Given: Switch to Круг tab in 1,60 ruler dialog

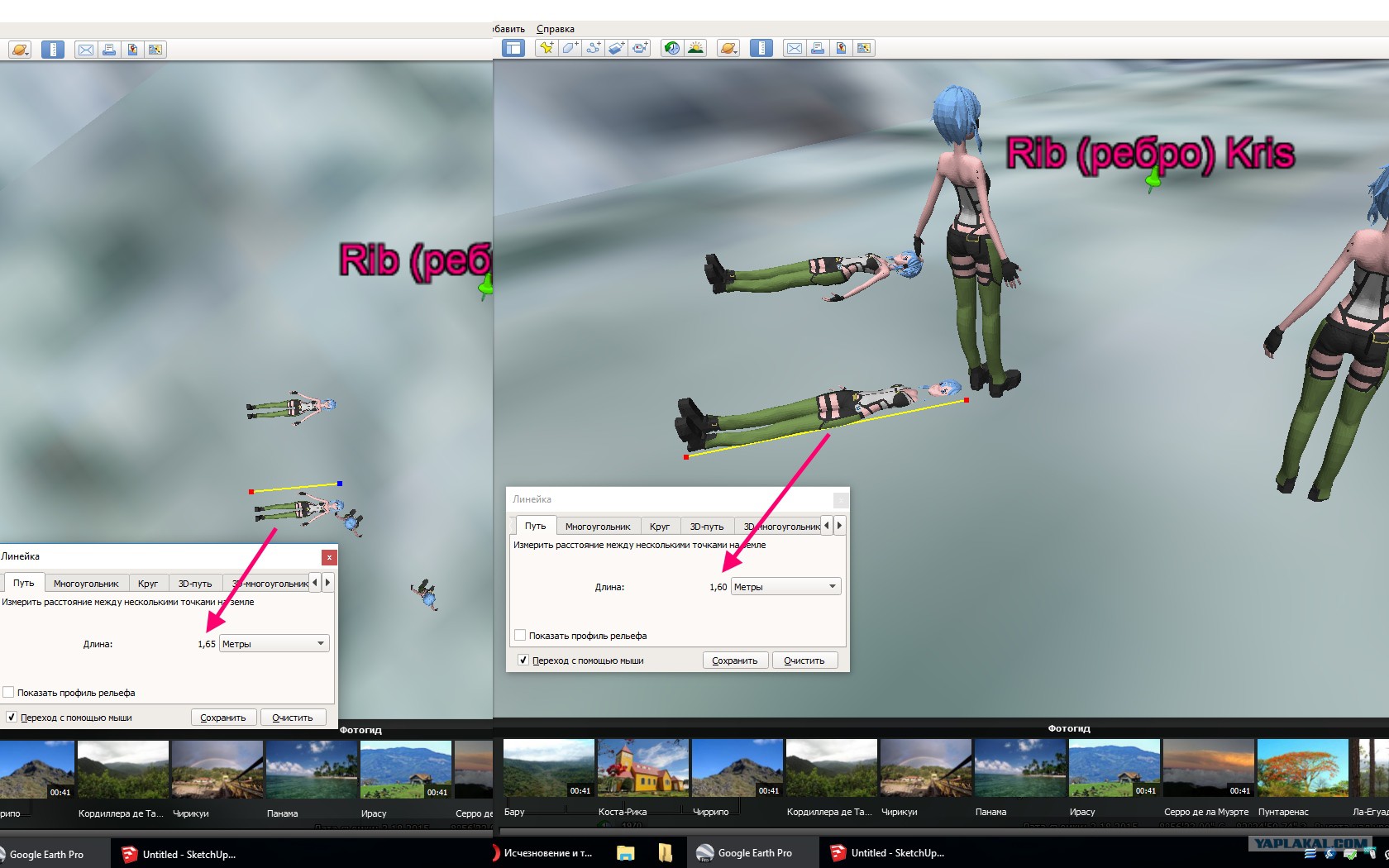Looking at the screenshot, I should (660, 527).
